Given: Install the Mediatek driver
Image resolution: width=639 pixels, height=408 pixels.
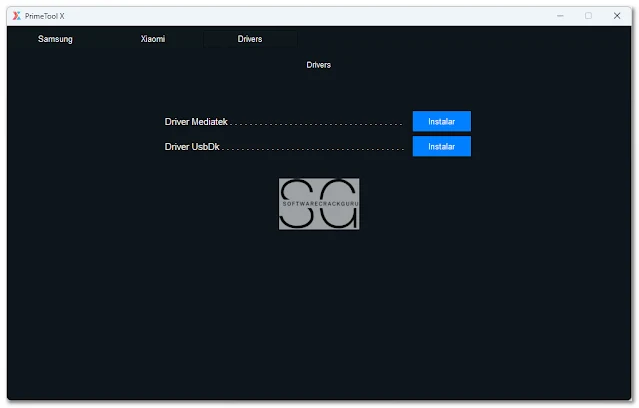Looking at the screenshot, I should click(x=441, y=121).
